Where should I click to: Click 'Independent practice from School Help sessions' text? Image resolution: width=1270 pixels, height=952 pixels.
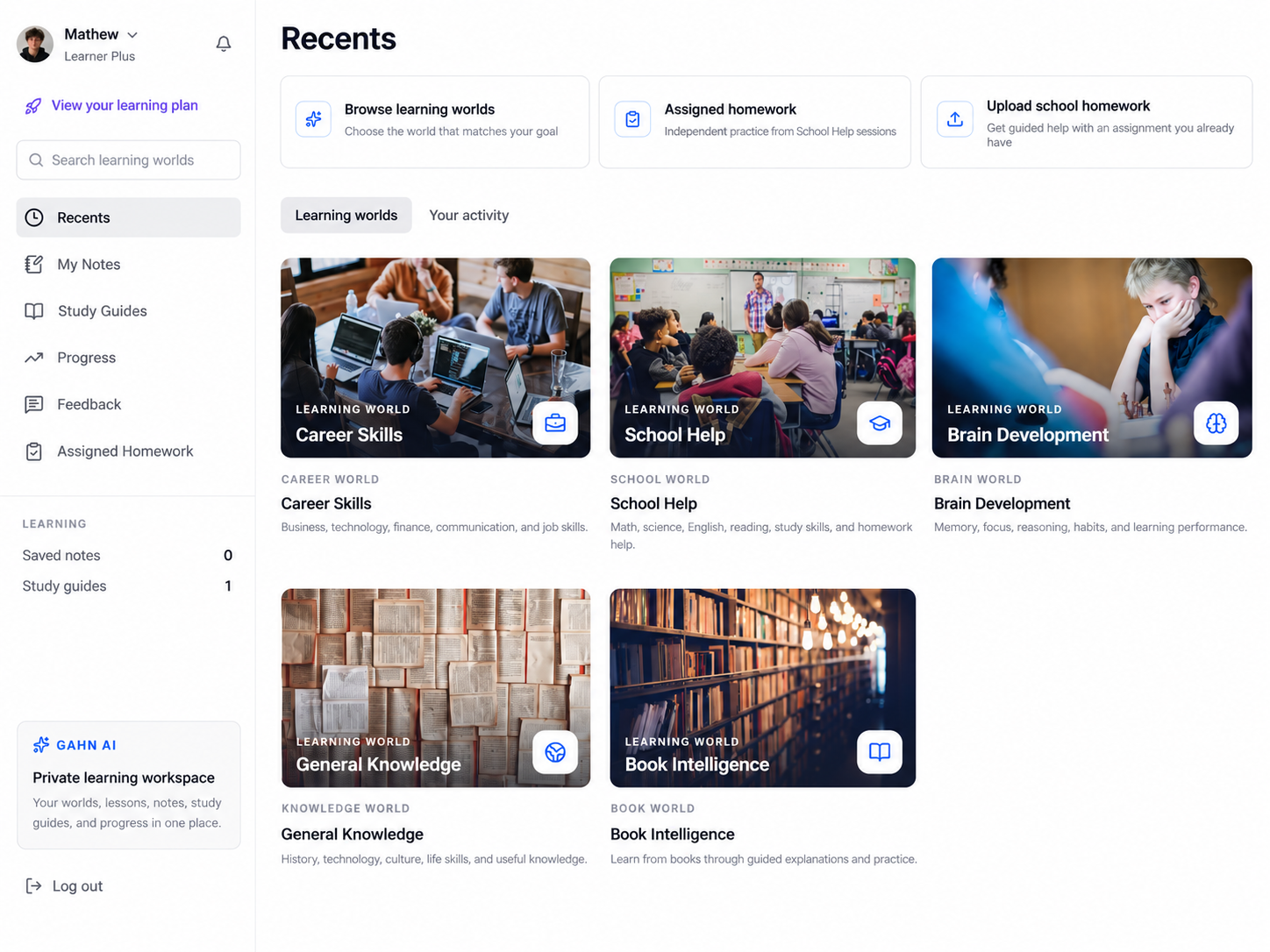click(781, 131)
